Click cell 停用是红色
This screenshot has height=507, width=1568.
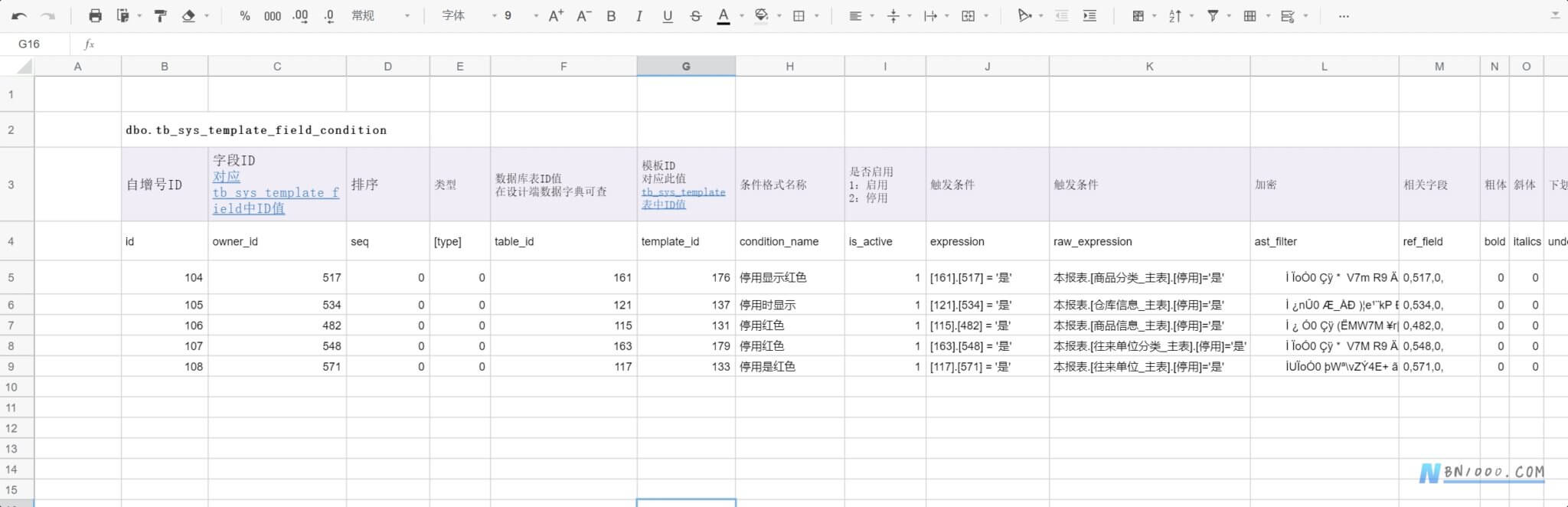coord(789,367)
